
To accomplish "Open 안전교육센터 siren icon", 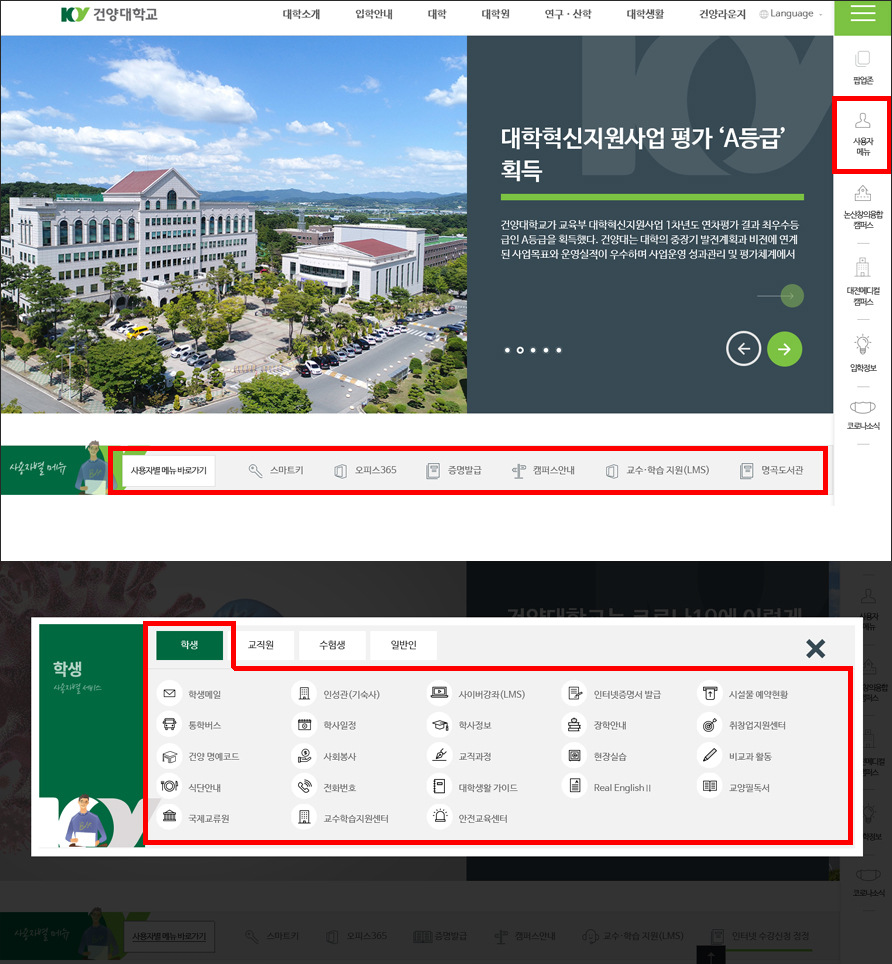I will coord(439,818).
